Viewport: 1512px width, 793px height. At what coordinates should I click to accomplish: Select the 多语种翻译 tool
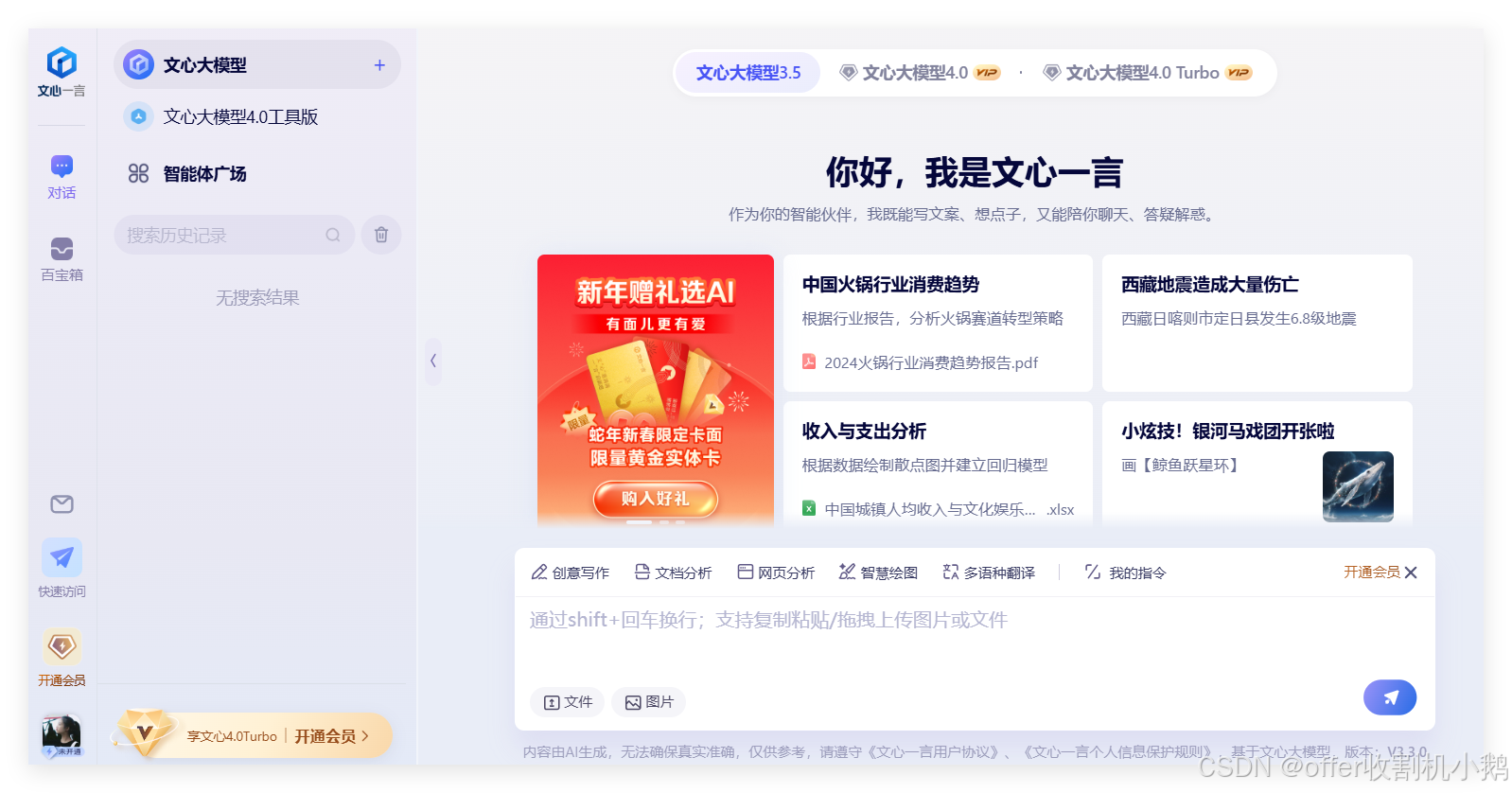989,573
